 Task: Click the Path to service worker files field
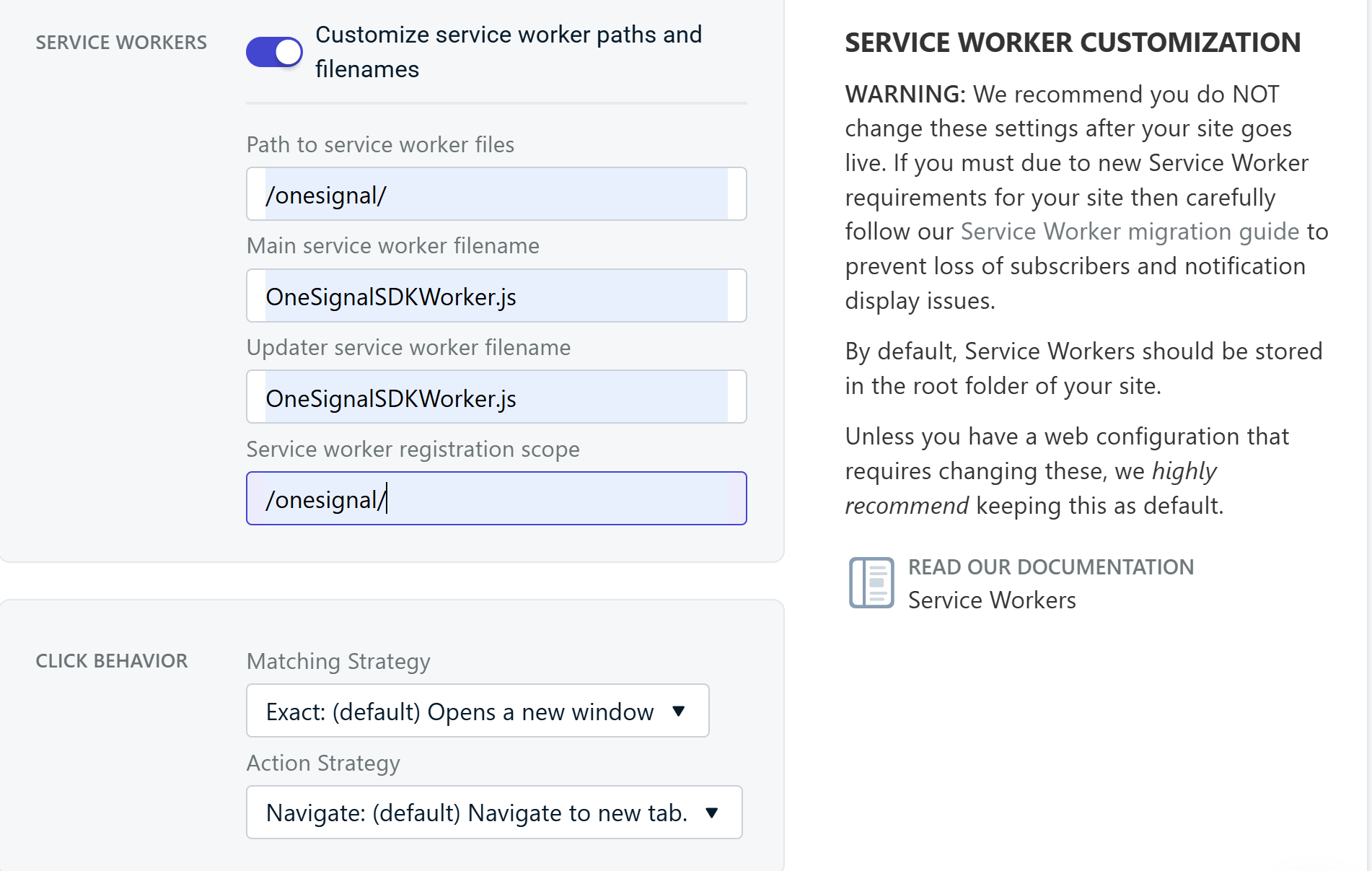point(496,194)
